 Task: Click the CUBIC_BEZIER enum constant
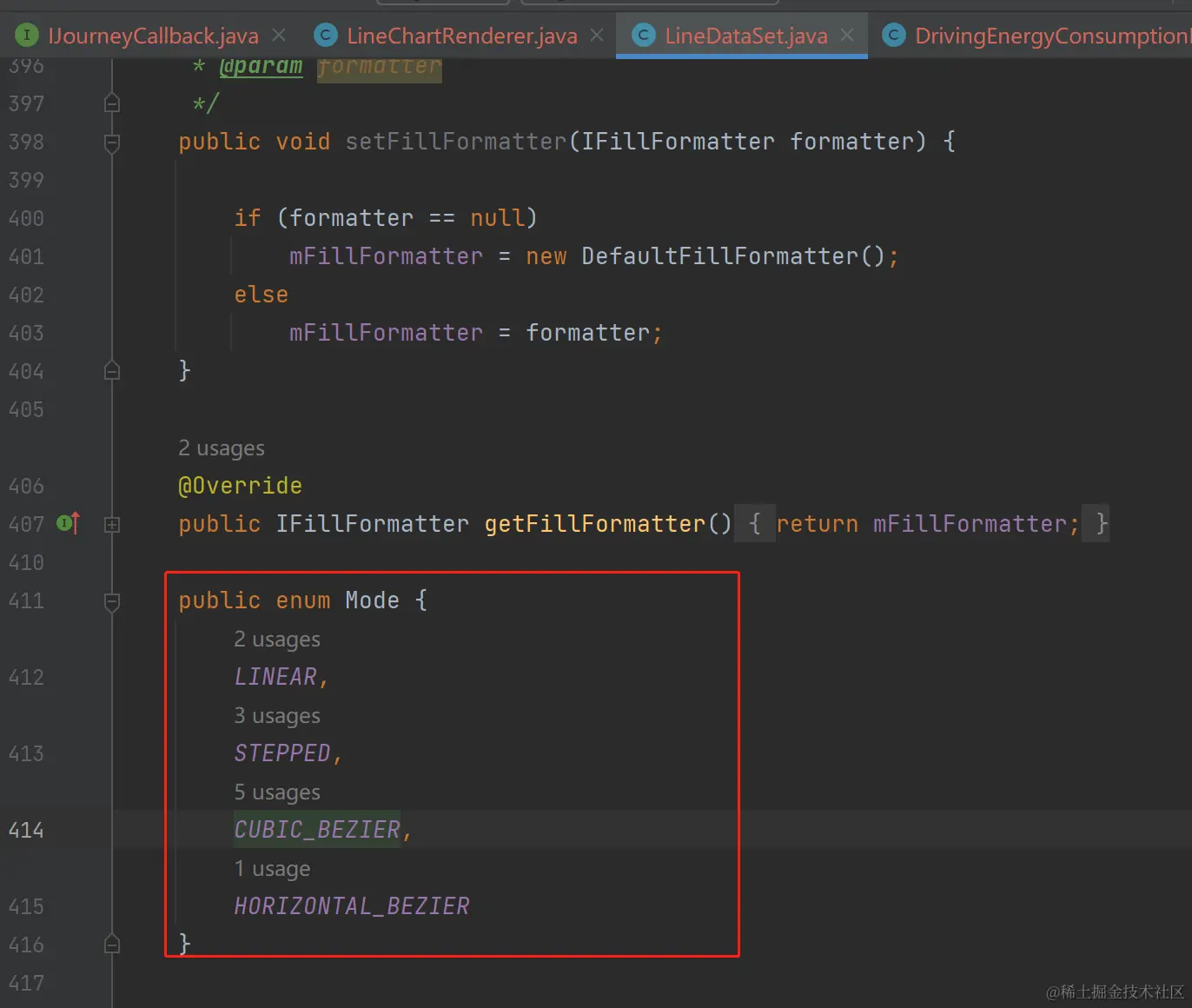point(317,830)
